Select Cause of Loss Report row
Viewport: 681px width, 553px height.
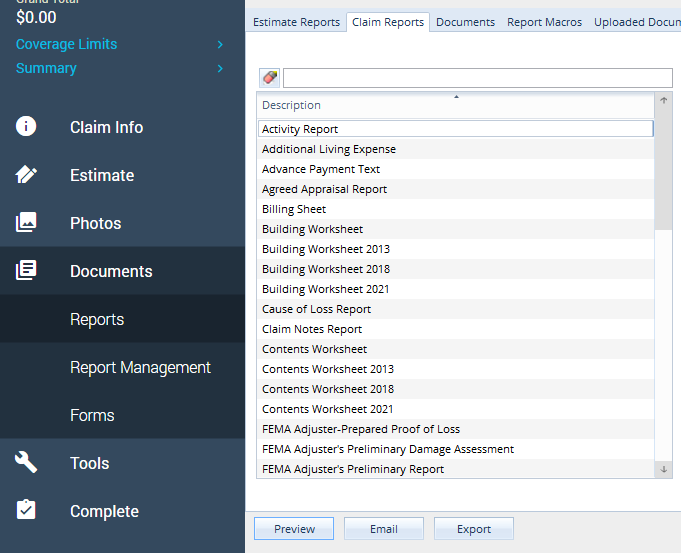[x=316, y=309]
